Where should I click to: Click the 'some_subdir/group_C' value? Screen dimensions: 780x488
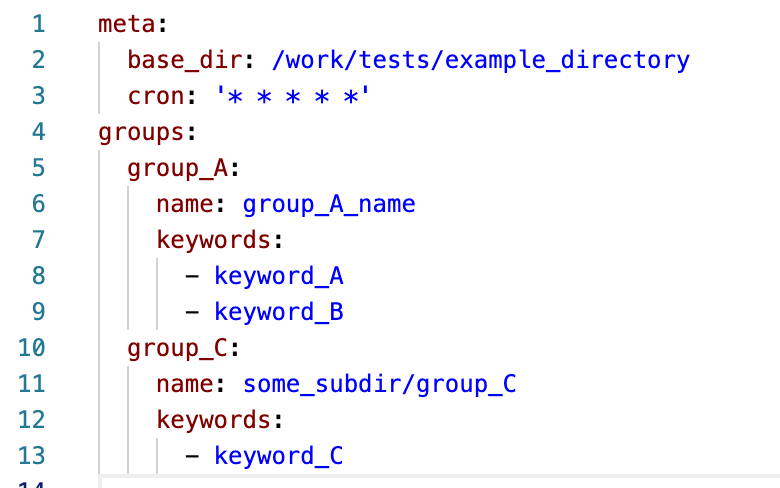(379, 385)
